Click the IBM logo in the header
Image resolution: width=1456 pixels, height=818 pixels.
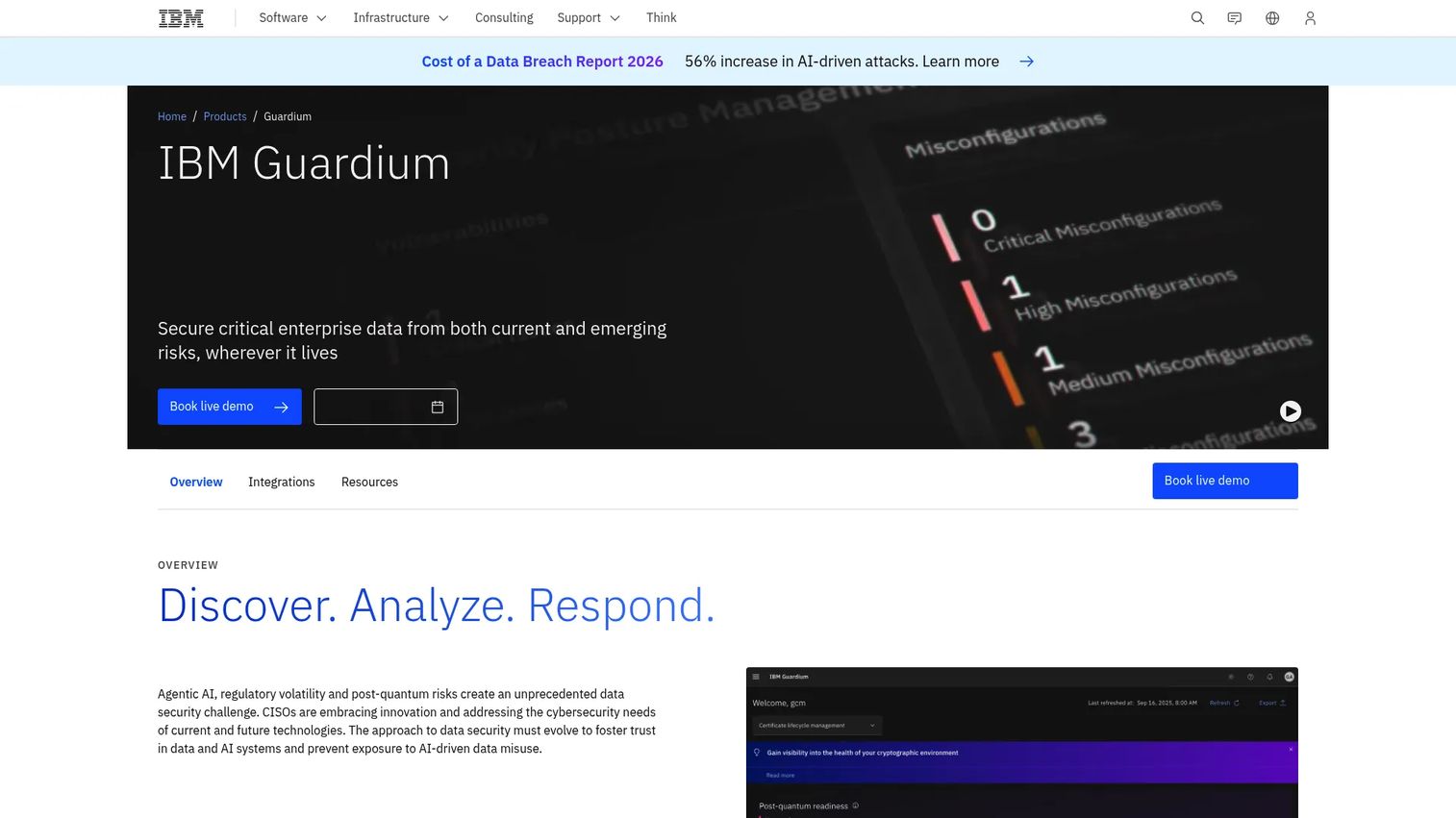181,18
